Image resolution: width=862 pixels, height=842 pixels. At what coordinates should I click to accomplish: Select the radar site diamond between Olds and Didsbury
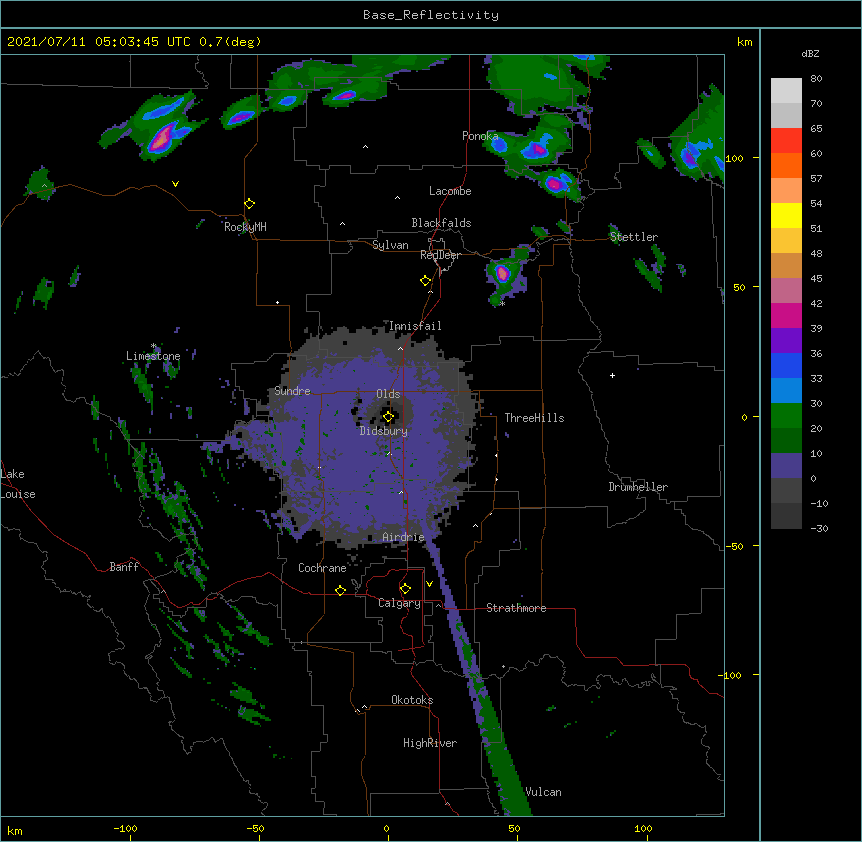pyautogui.click(x=388, y=417)
